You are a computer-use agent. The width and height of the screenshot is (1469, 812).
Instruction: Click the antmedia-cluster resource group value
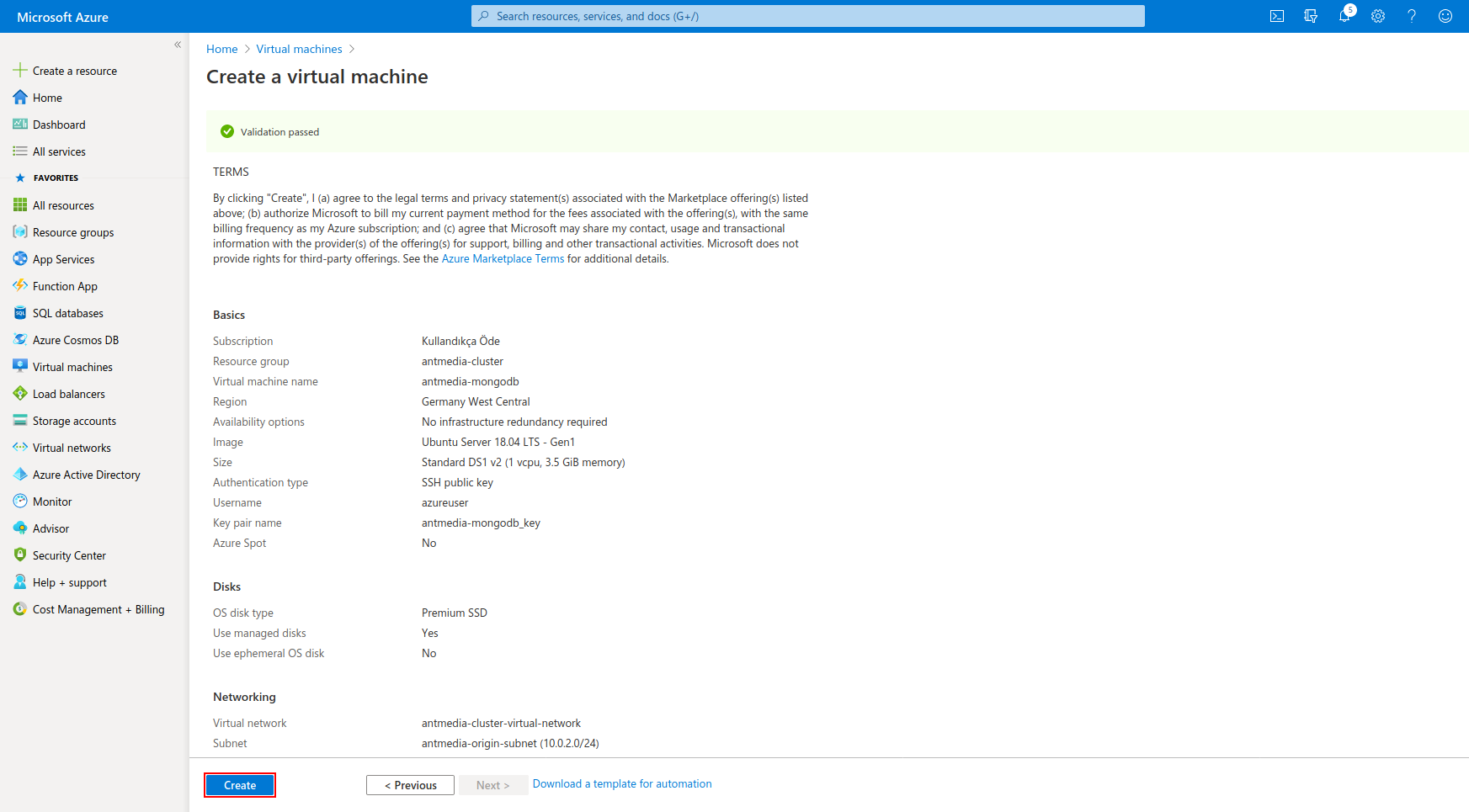tap(462, 362)
